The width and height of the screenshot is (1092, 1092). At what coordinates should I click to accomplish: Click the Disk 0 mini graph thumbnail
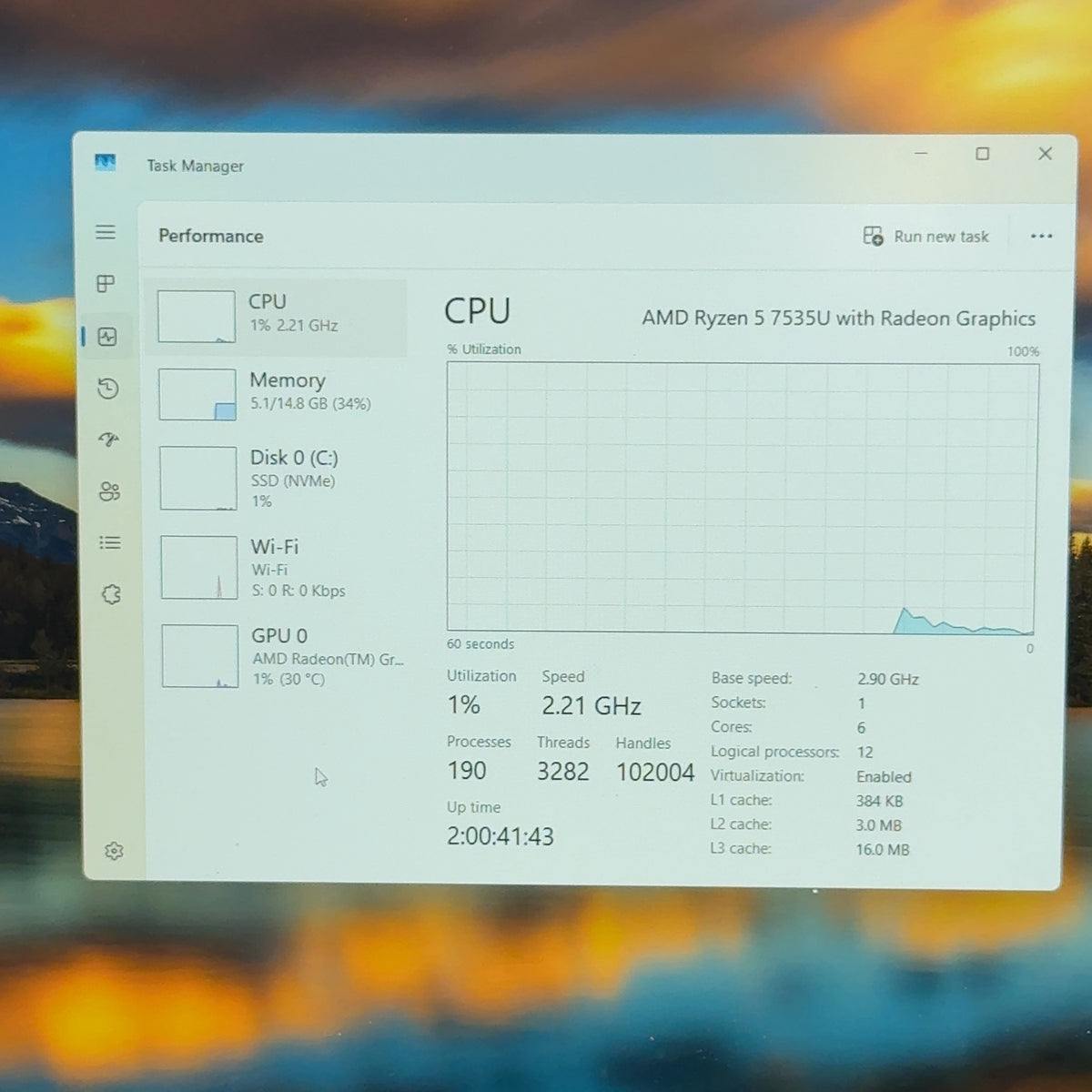(x=198, y=478)
